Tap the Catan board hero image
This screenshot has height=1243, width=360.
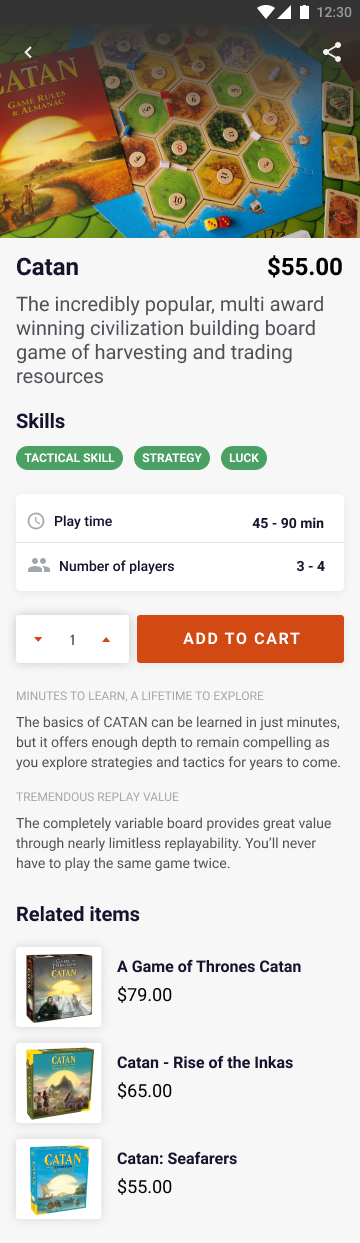tap(180, 131)
